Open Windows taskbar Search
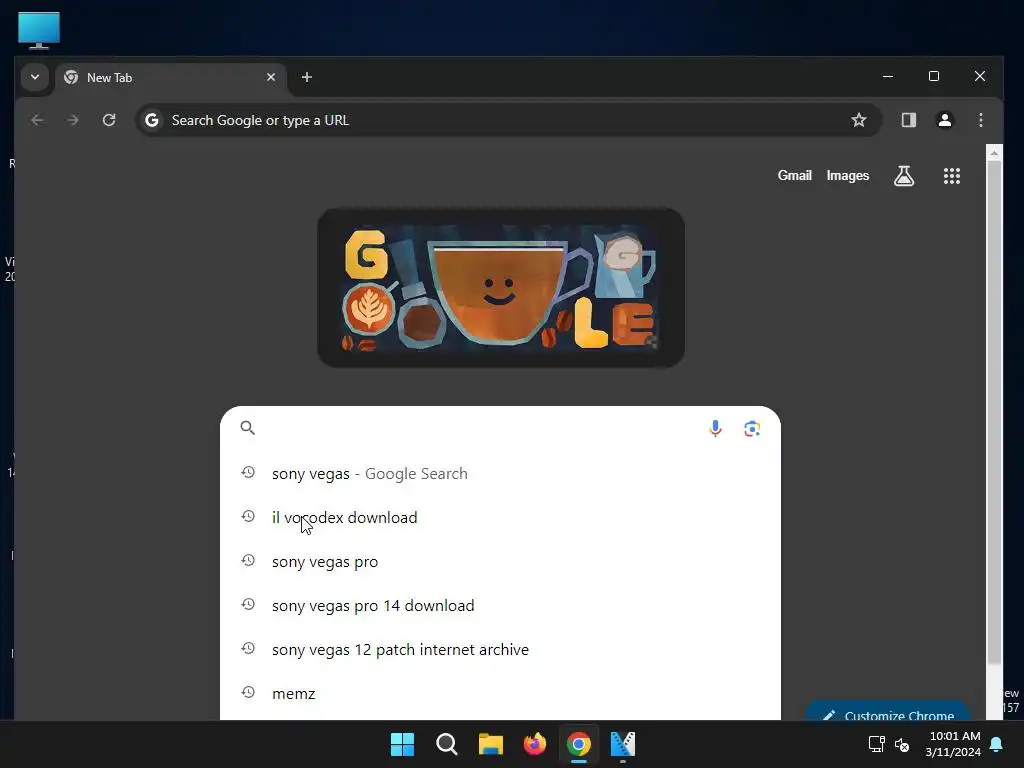 [x=447, y=744]
